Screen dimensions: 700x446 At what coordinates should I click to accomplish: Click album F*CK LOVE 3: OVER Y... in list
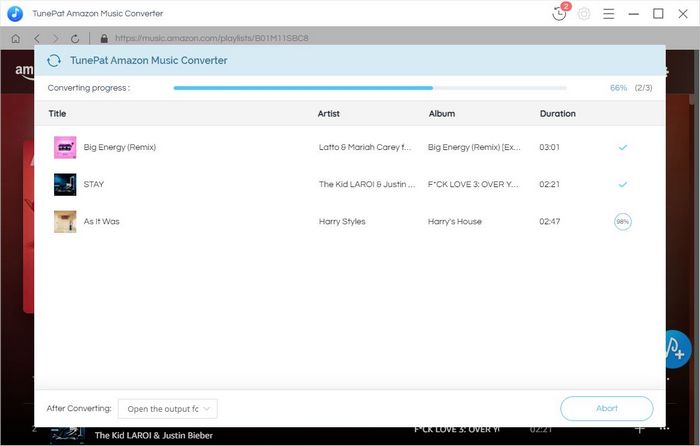(473, 184)
